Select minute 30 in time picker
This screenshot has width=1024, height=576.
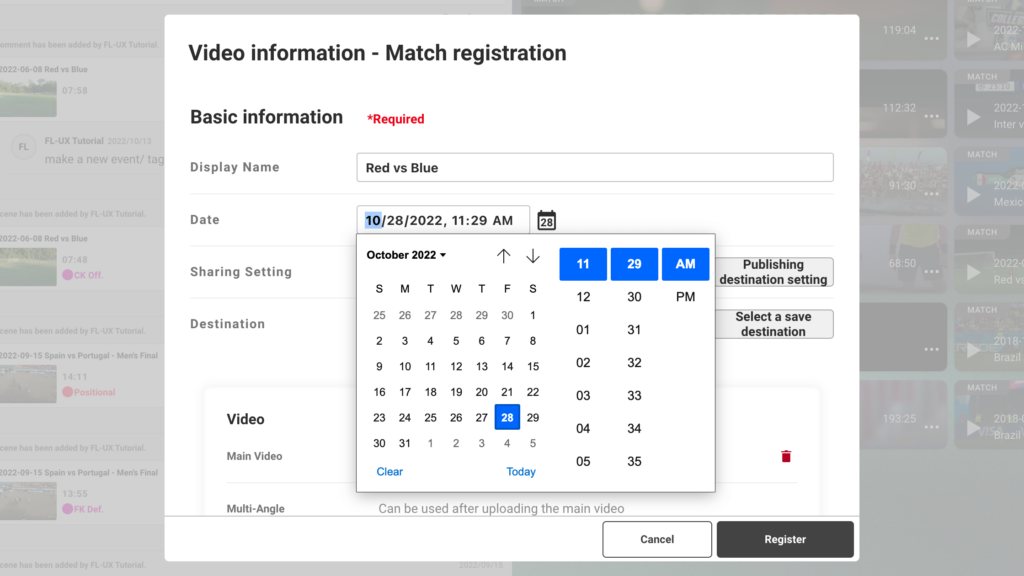pos(634,296)
